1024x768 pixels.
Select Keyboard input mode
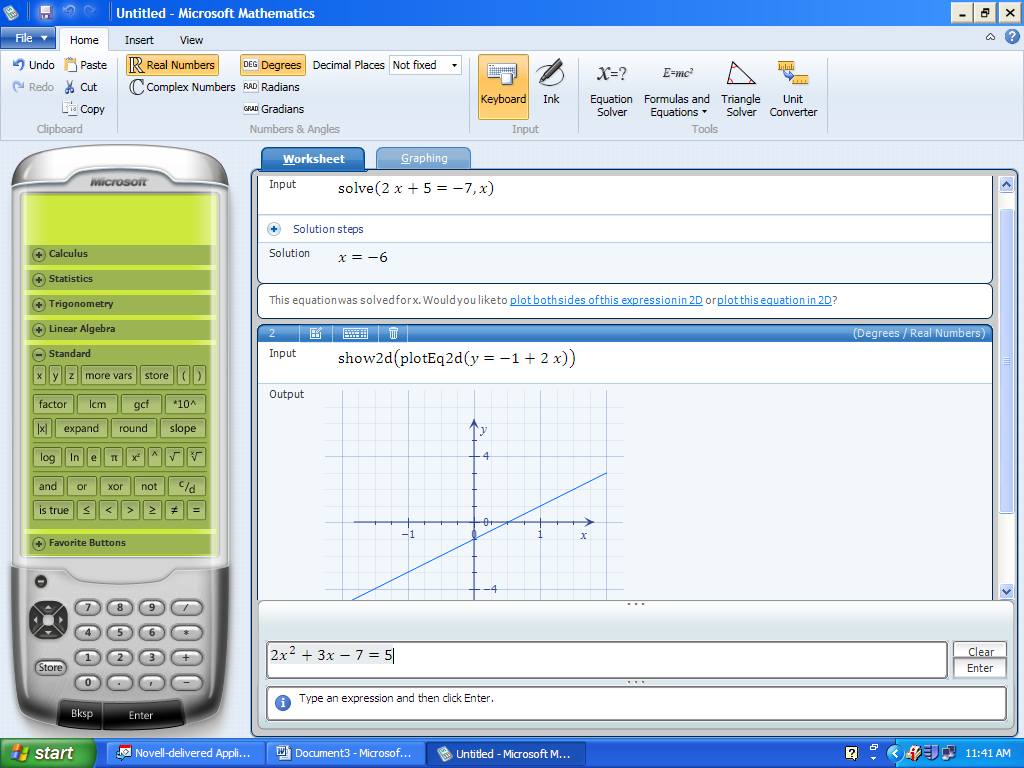click(x=503, y=87)
